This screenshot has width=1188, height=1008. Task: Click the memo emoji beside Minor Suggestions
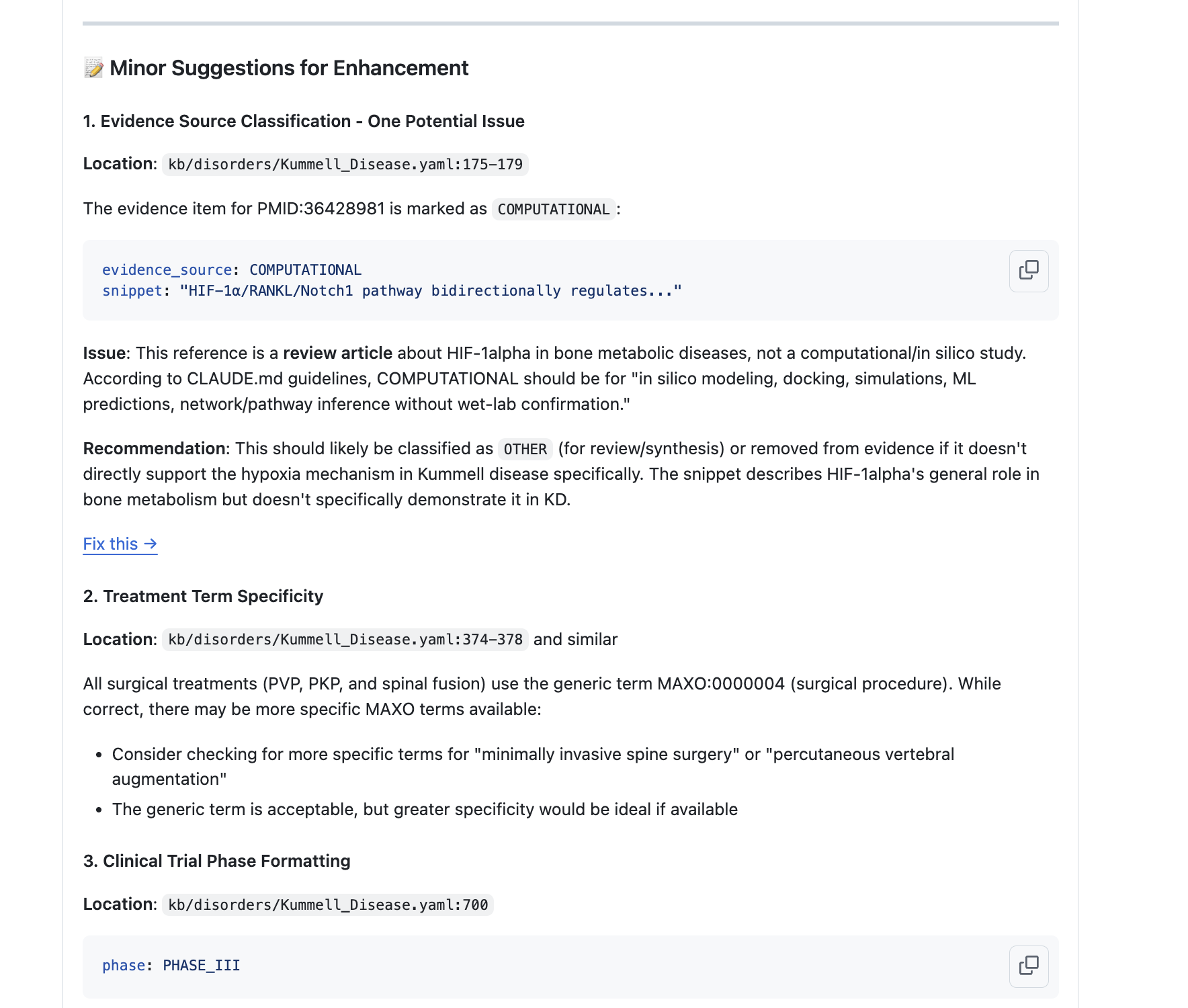click(93, 68)
